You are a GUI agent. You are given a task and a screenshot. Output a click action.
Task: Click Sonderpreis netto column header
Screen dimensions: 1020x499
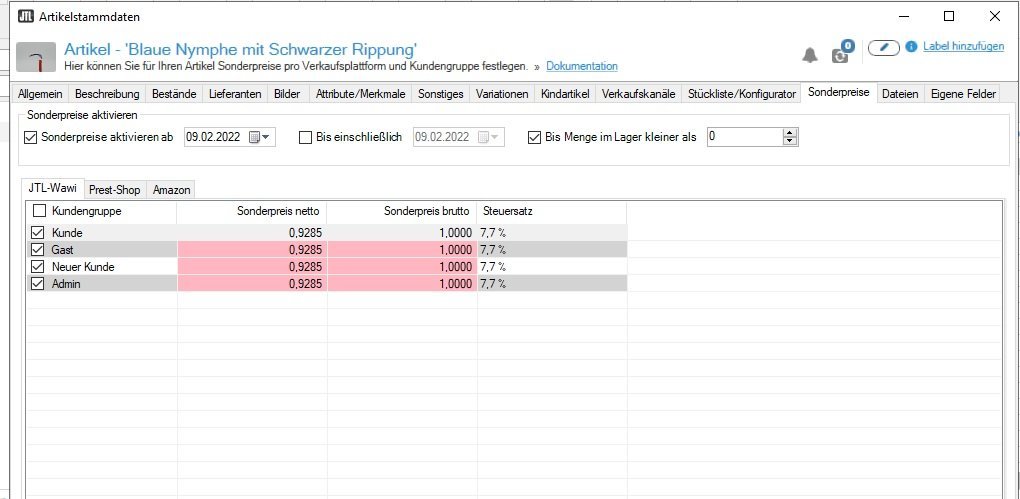(252, 211)
